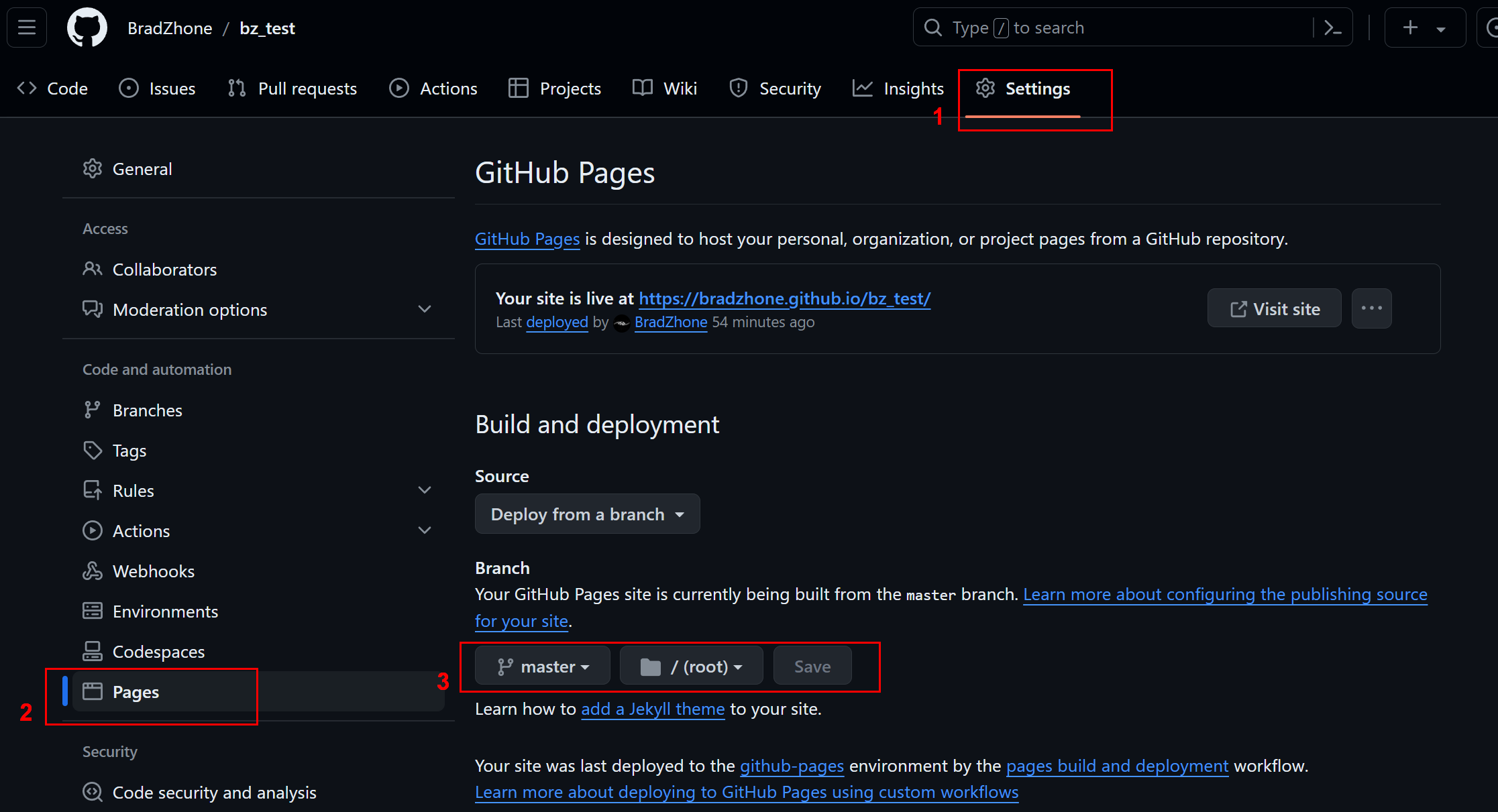This screenshot has width=1498, height=812.
Task: Expand the sidebar Actions section chevron
Action: pos(425,530)
